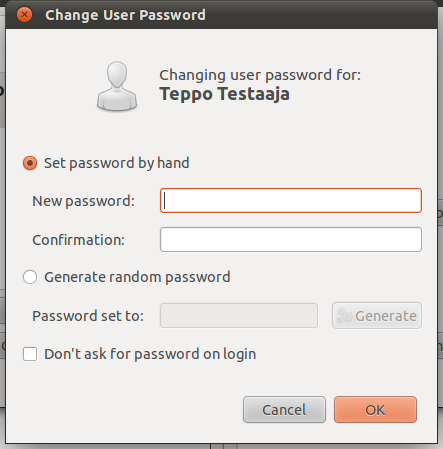443x449 pixels.
Task: Enable Don't ask for password on login
Action: (30, 354)
